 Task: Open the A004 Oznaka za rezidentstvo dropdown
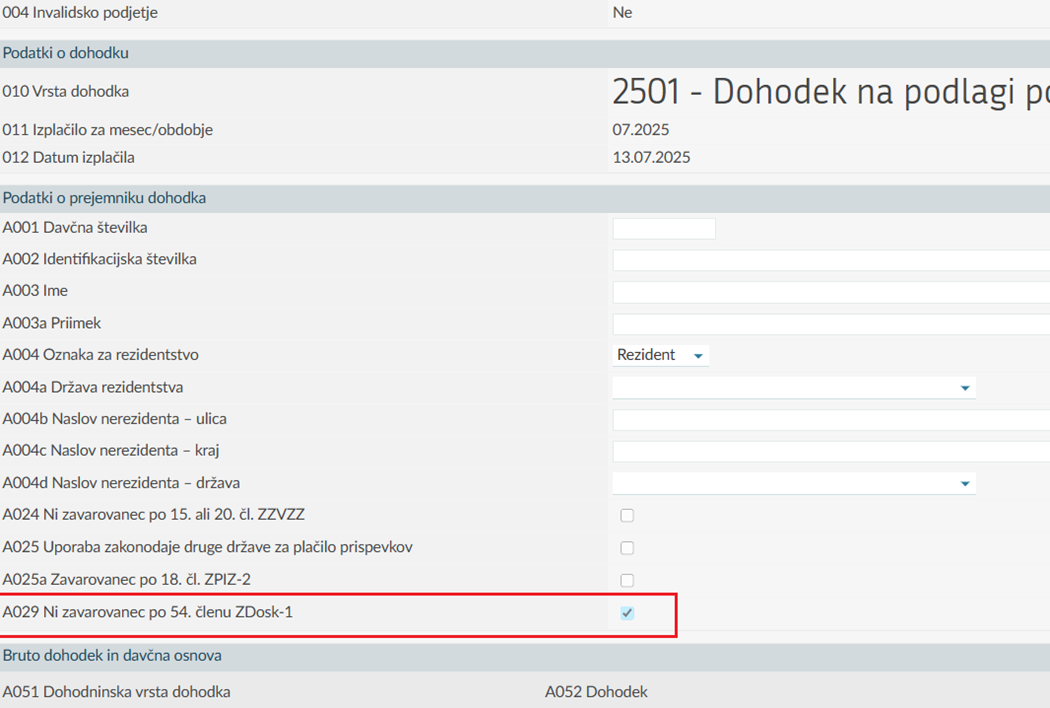660,355
